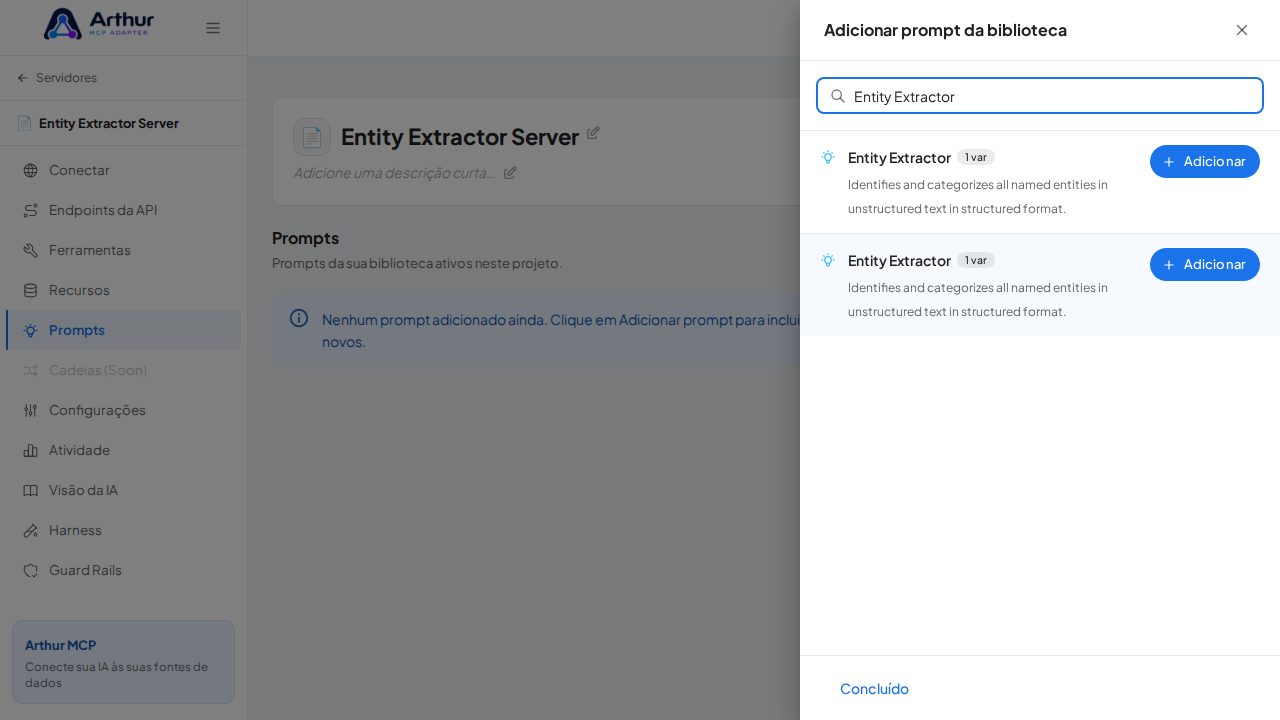Click the globe icon for Conectar
The height and width of the screenshot is (720, 1280).
(x=30, y=170)
